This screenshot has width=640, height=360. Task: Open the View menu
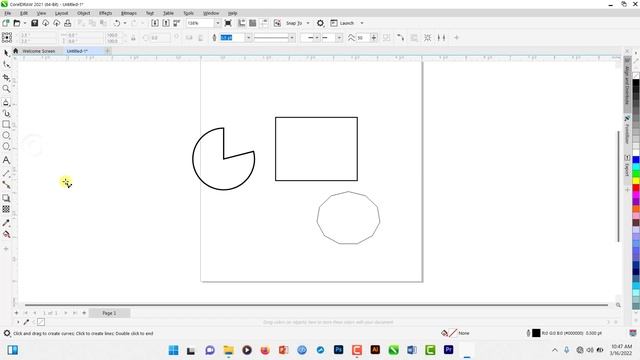(41, 13)
